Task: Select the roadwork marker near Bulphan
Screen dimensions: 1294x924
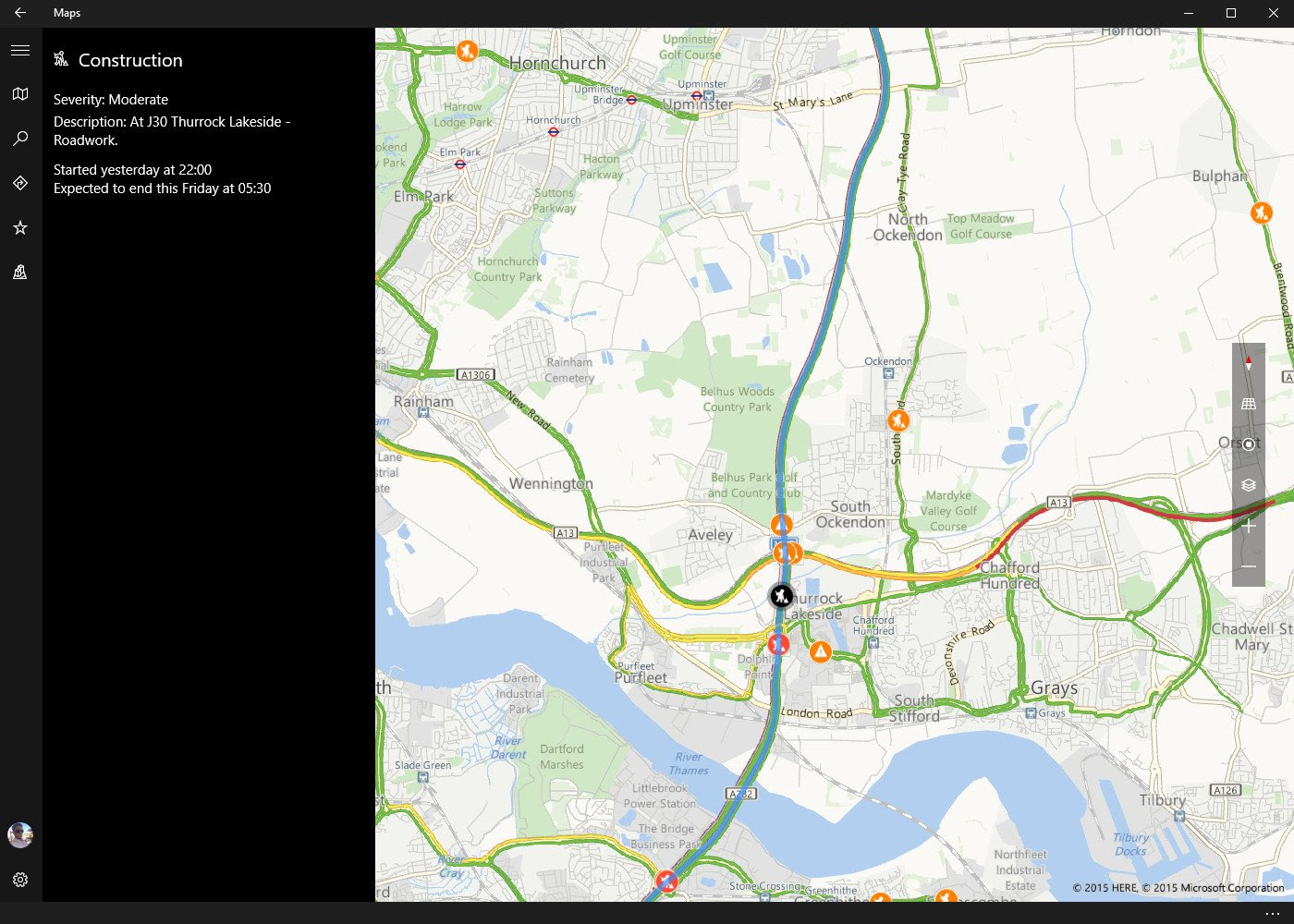Action: tap(1261, 213)
